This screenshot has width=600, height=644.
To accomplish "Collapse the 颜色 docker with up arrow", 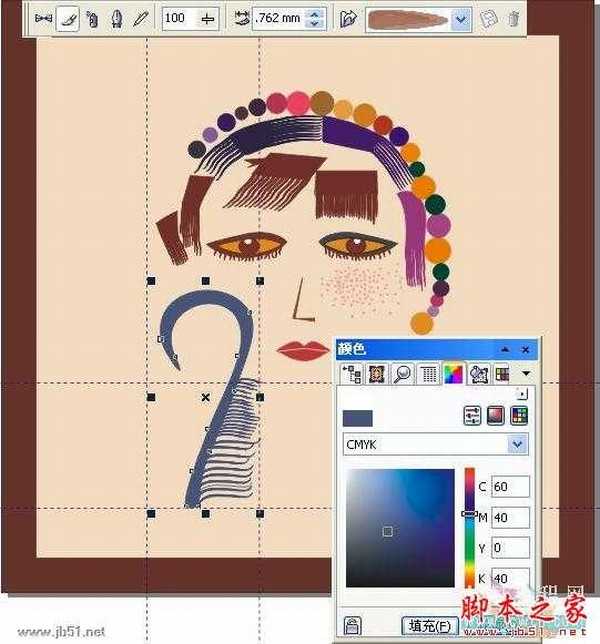I will 505,349.
